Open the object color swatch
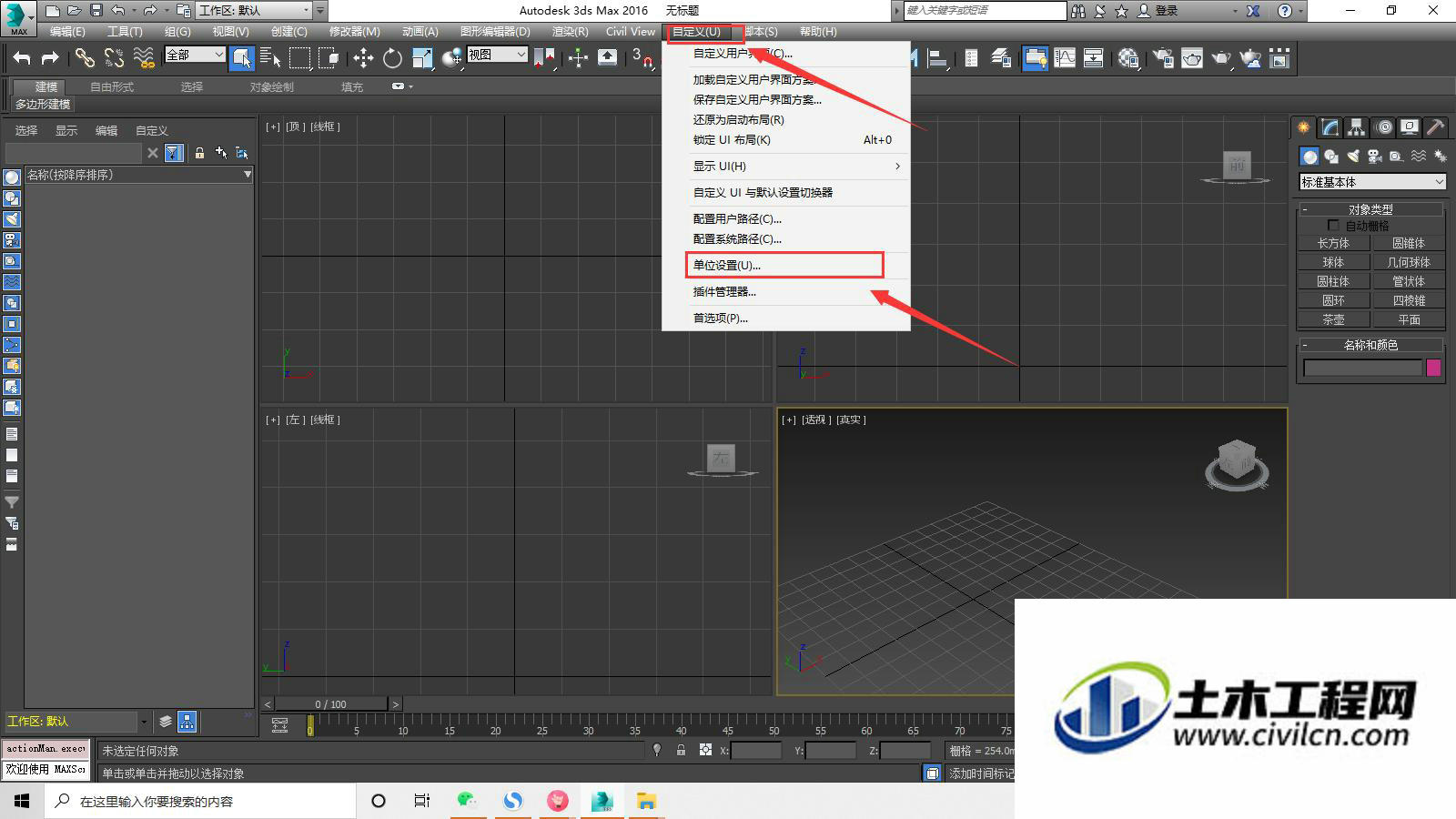This screenshot has width=1456, height=819. click(1433, 368)
